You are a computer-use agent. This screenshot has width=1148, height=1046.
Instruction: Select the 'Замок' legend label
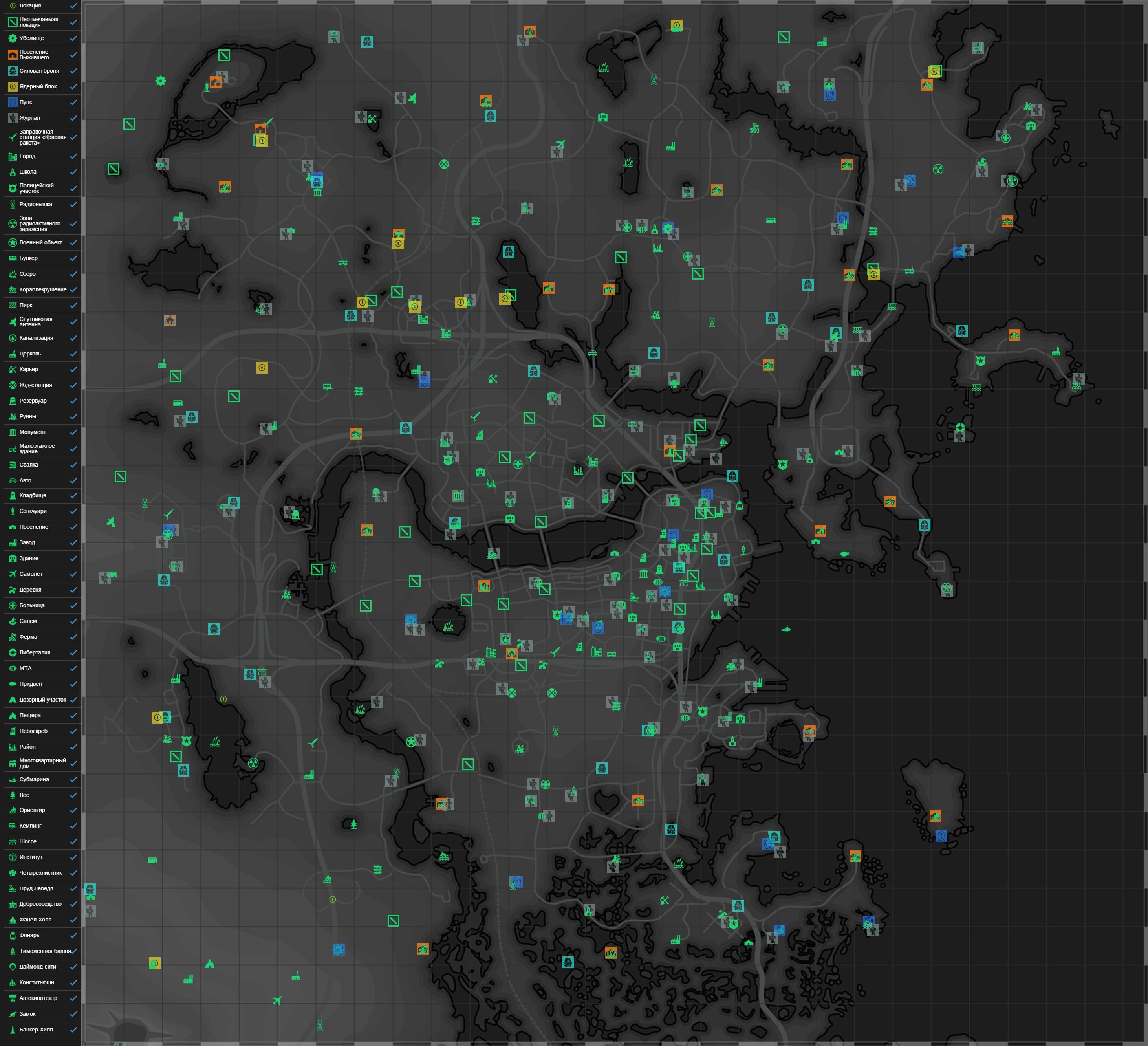[x=27, y=1014]
